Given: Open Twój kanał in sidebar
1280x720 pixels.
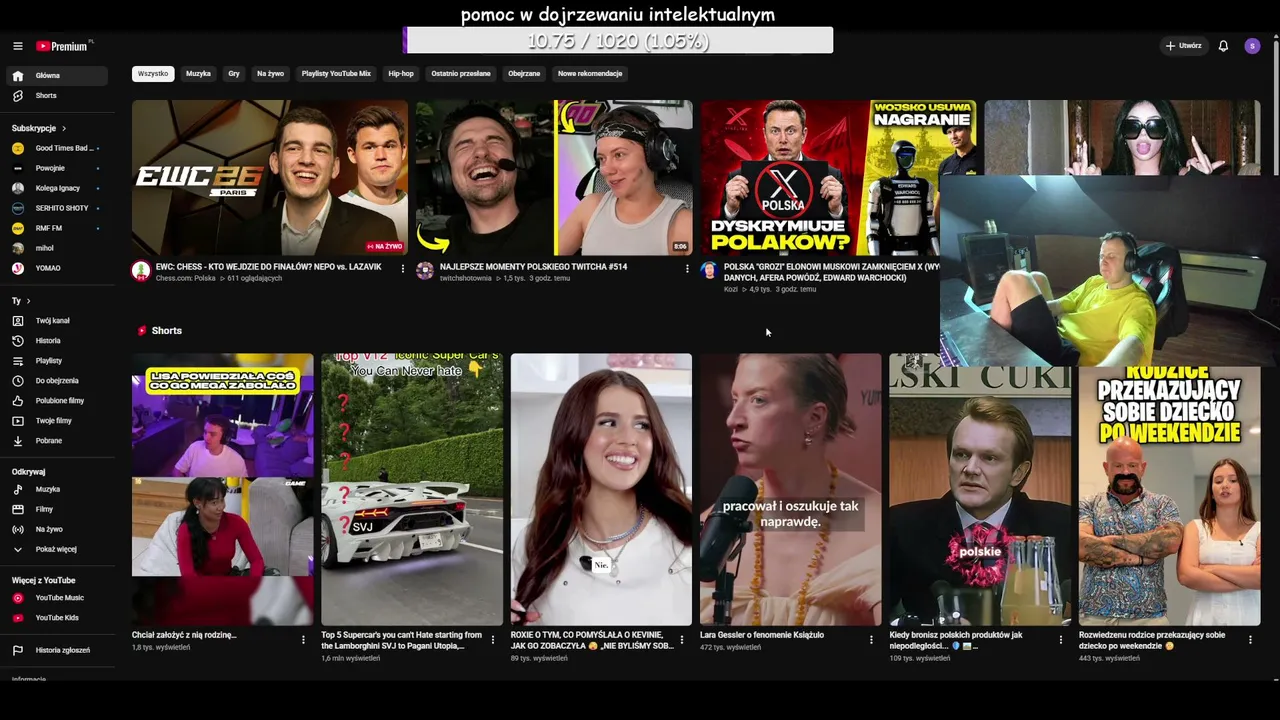Looking at the screenshot, I should point(57,321).
